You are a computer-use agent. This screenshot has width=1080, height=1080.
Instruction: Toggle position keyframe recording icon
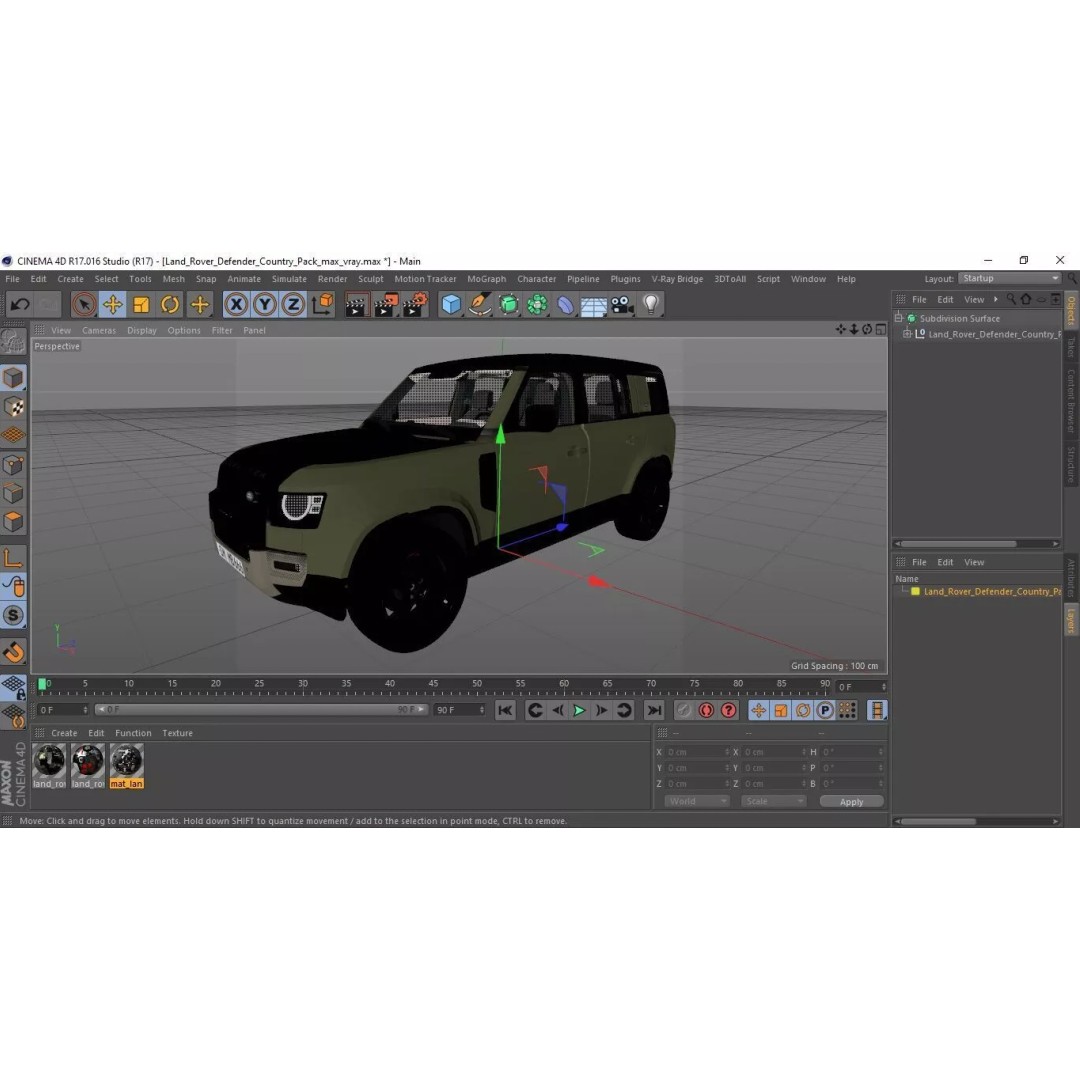click(758, 710)
